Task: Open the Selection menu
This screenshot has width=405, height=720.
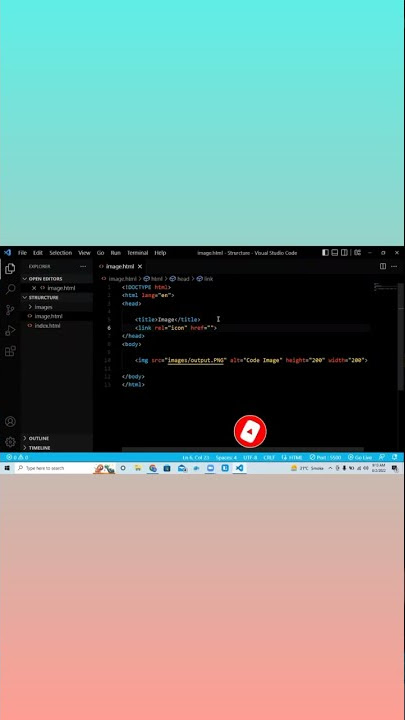Action: pos(61,253)
